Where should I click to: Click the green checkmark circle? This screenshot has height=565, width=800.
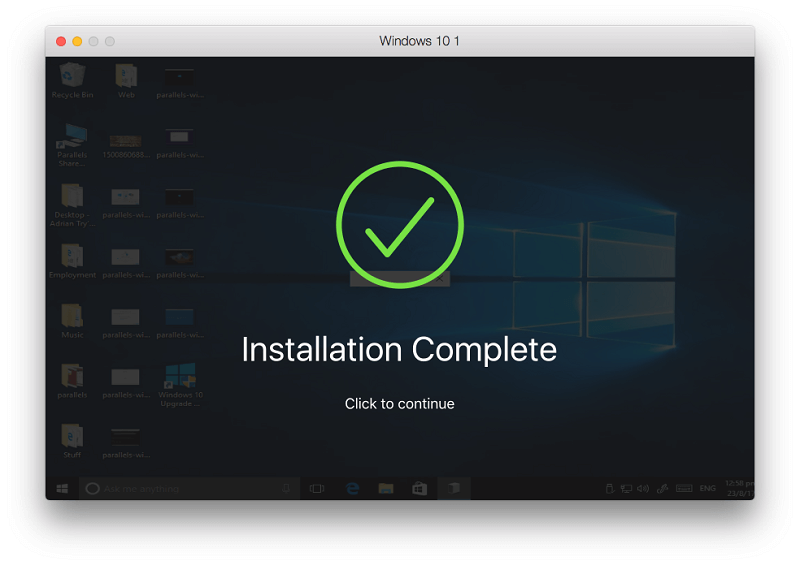tap(400, 225)
